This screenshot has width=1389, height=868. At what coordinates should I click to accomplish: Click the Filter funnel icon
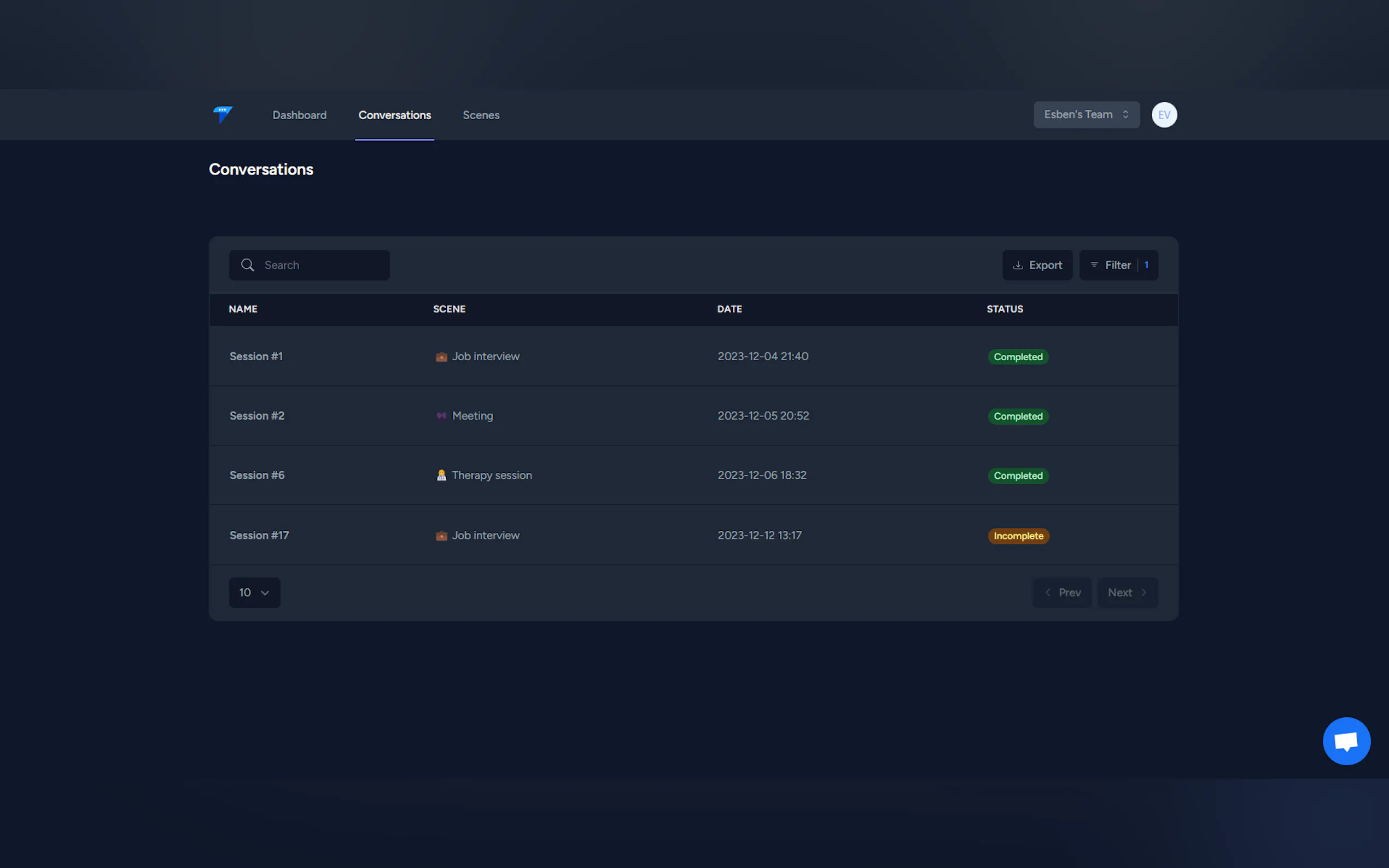1093,265
